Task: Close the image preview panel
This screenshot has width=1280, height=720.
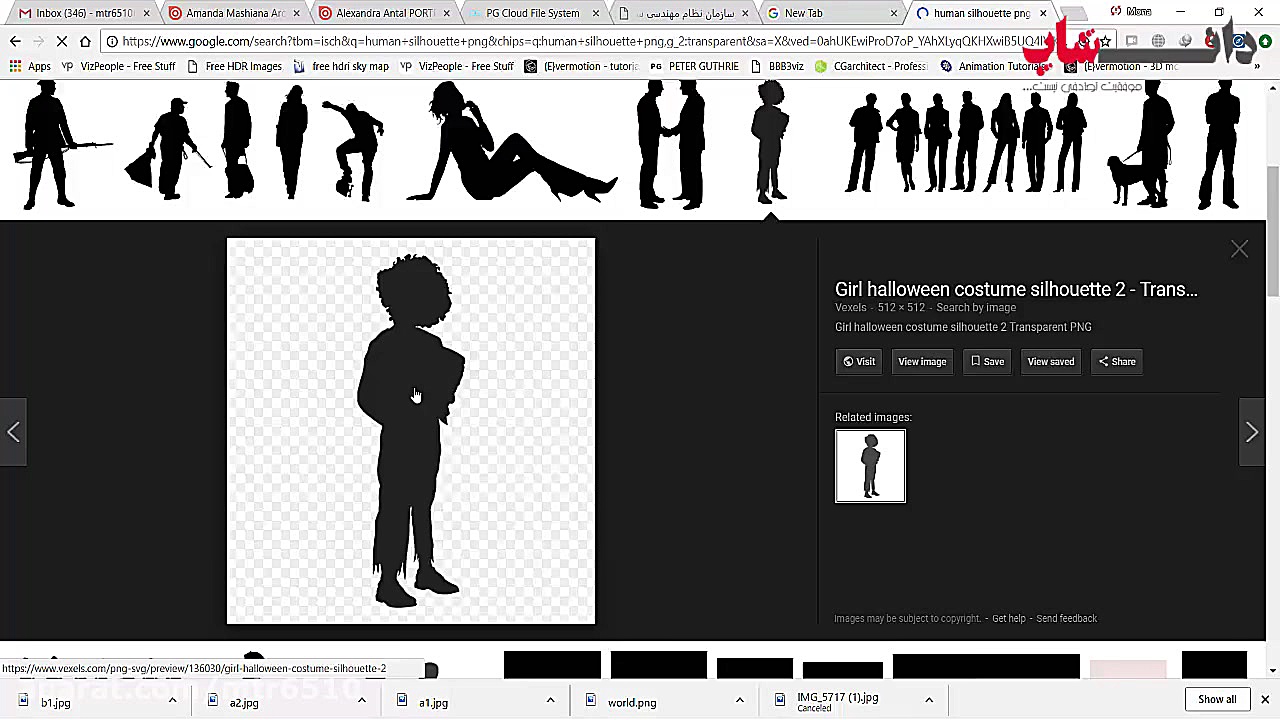Action: pos(1239,249)
